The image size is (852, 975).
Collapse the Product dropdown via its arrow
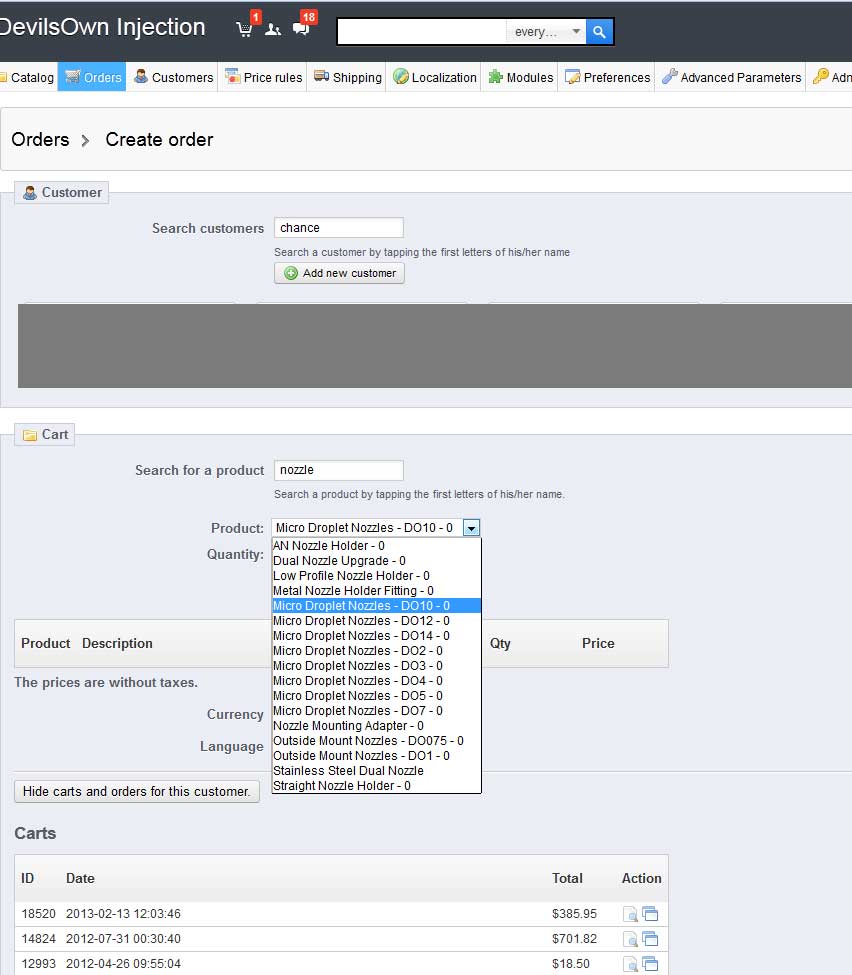point(471,528)
